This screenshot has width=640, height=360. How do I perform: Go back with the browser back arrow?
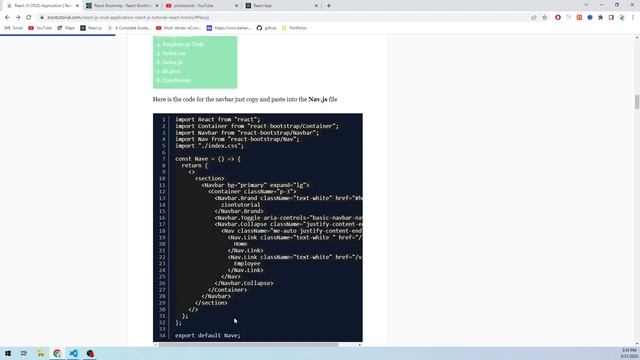7,18
